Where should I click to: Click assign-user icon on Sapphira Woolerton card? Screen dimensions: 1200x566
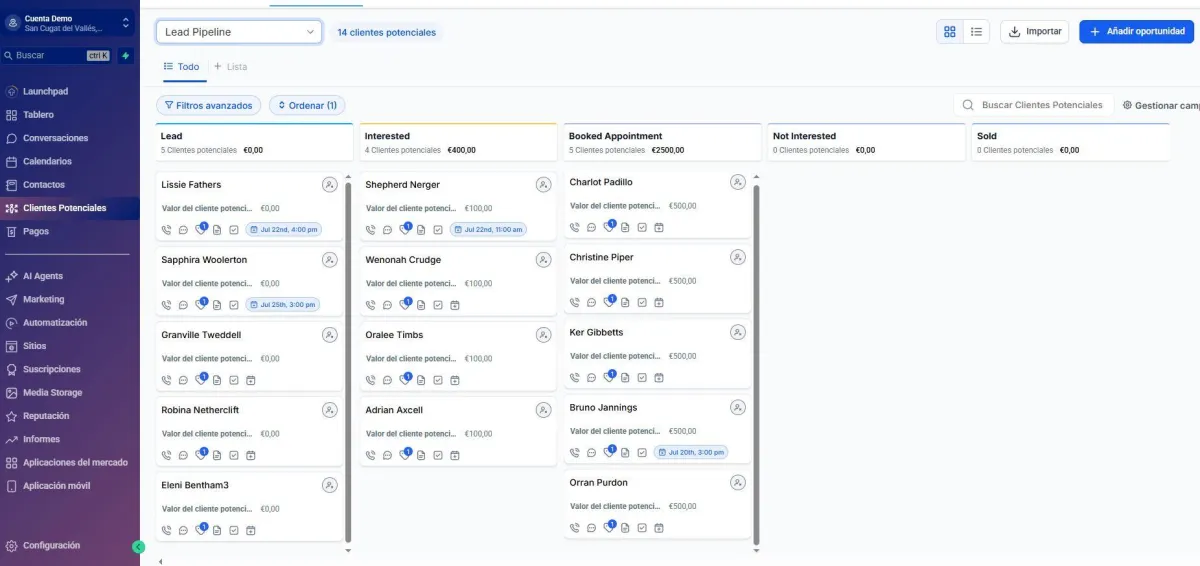(x=330, y=260)
